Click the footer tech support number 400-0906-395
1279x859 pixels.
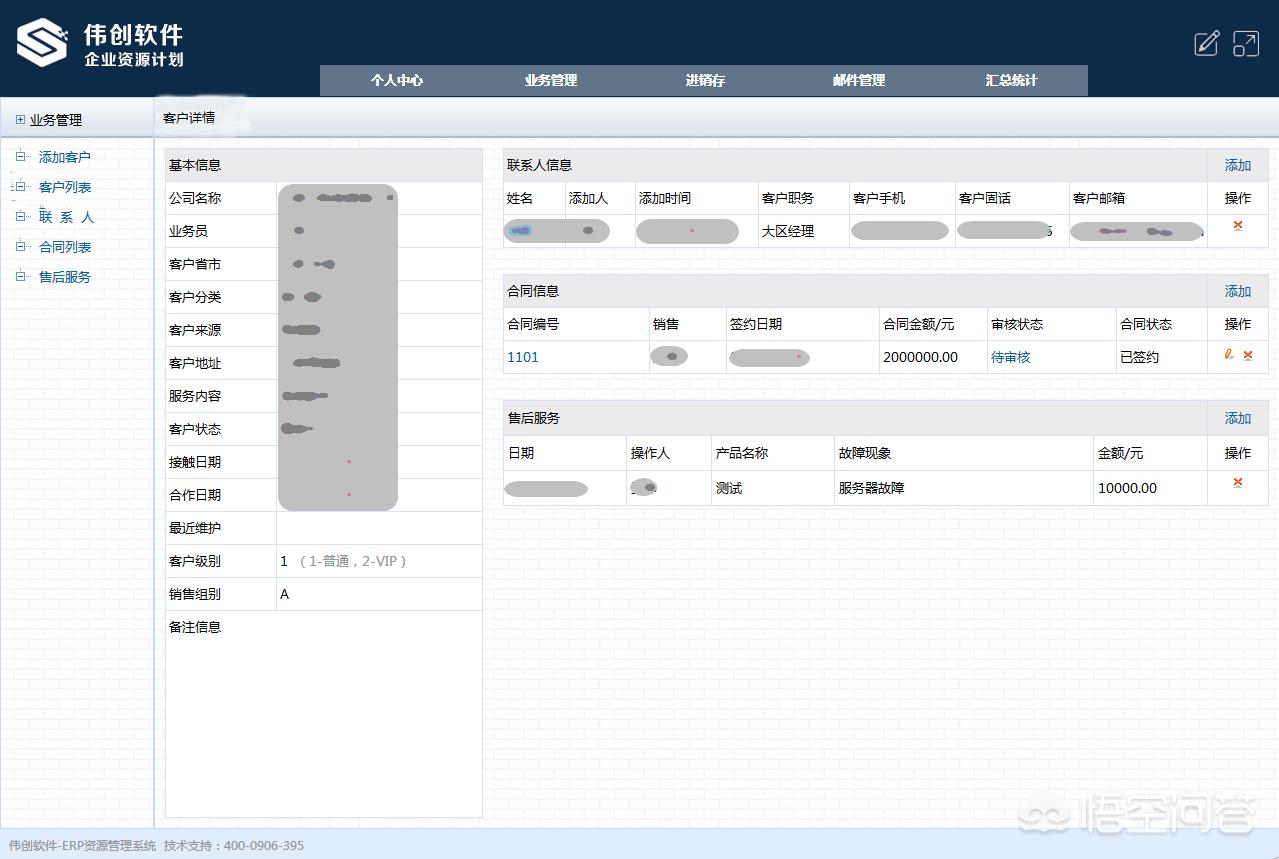click(264, 845)
